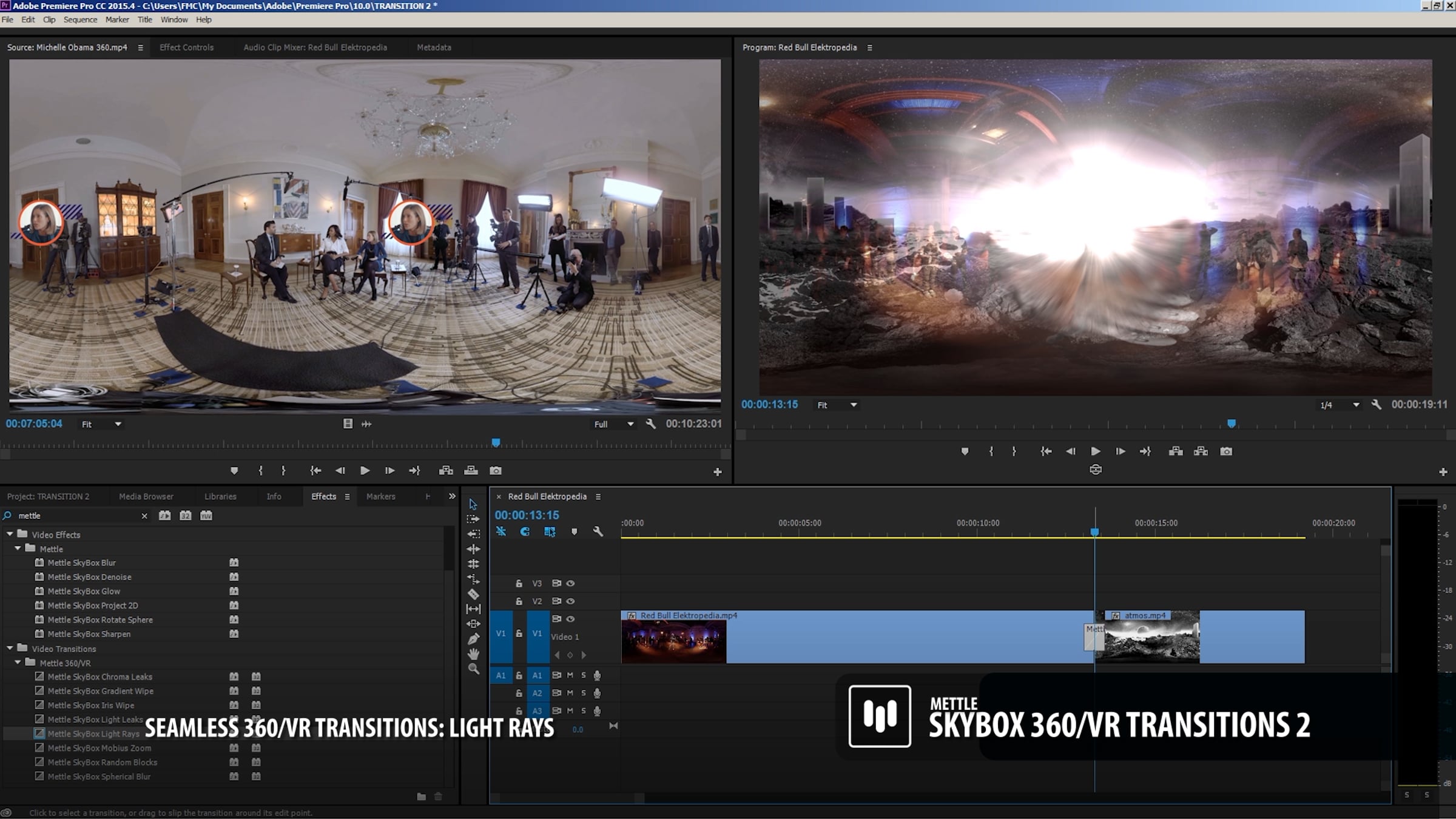The image size is (1456, 819).
Task: Mark In point in Source monitor
Action: point(261,471)
